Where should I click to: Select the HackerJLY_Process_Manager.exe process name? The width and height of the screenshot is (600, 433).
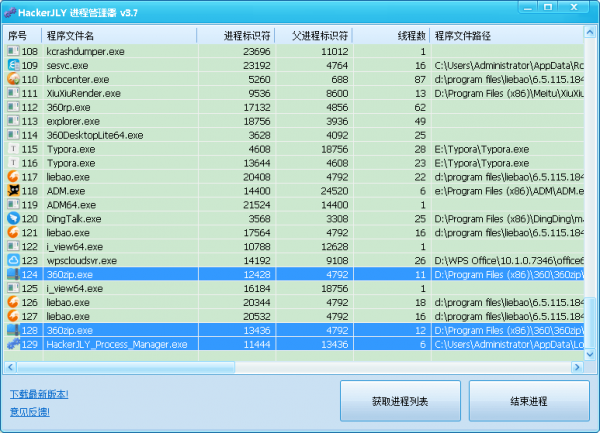[x=117, y=344]
